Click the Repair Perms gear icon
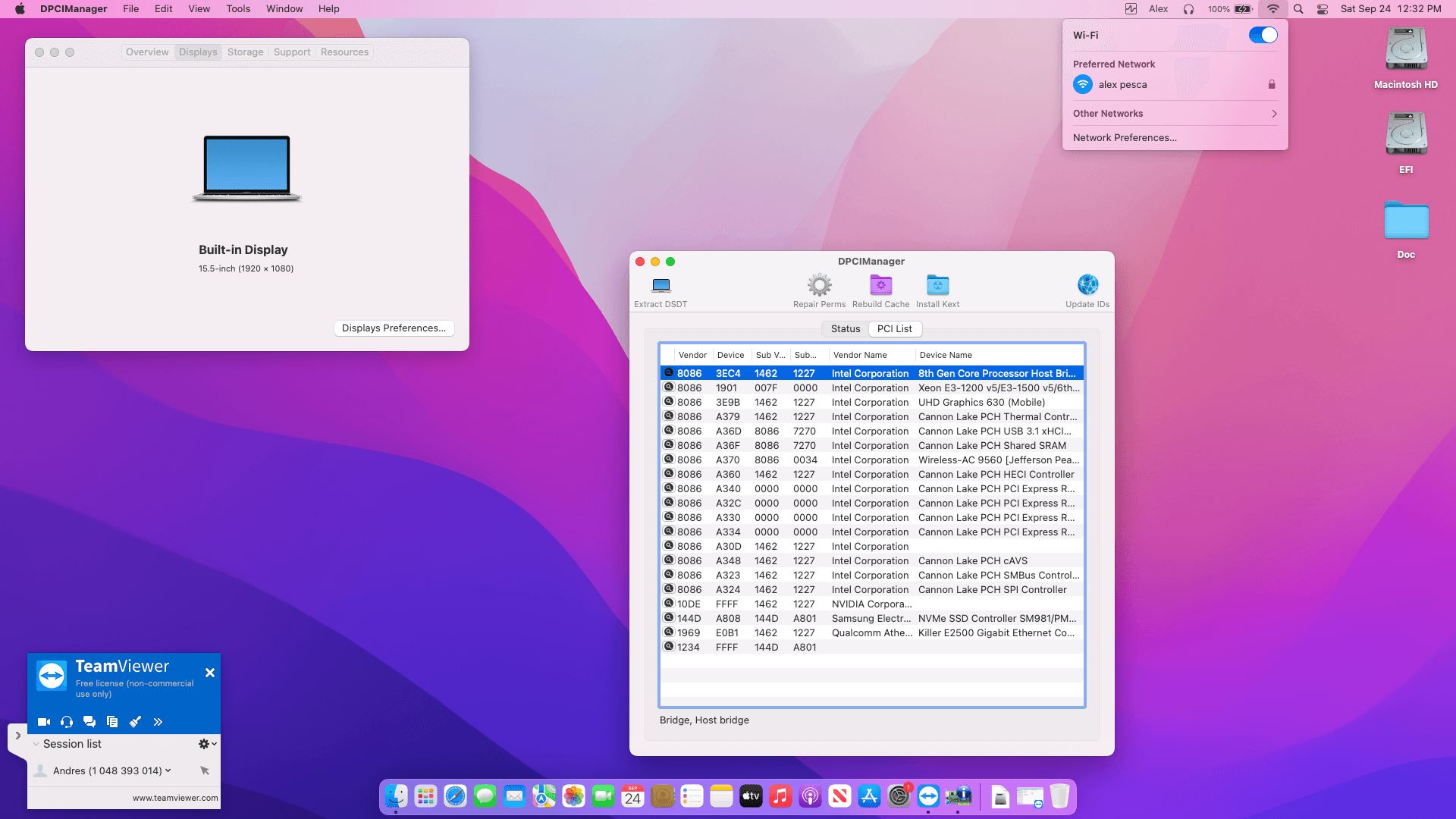 819,286
